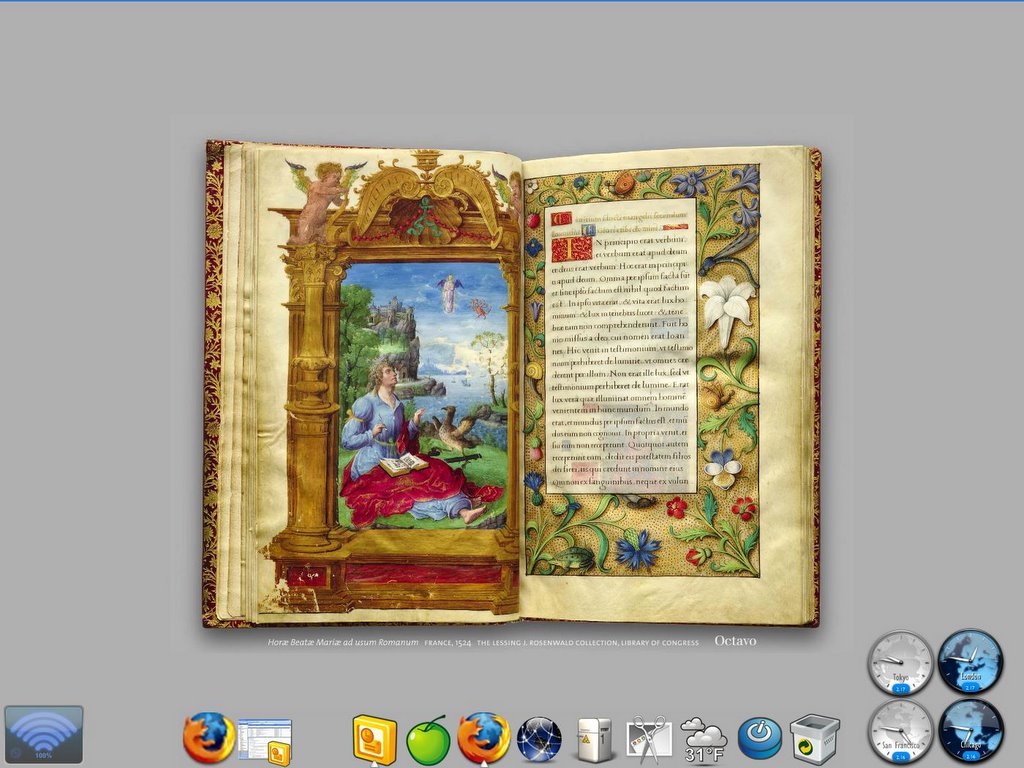The image size is (1024, 768).
Task: Open the minimized PowerPoint window thumbnail in the dock
Action: click(x=264, y=741)
